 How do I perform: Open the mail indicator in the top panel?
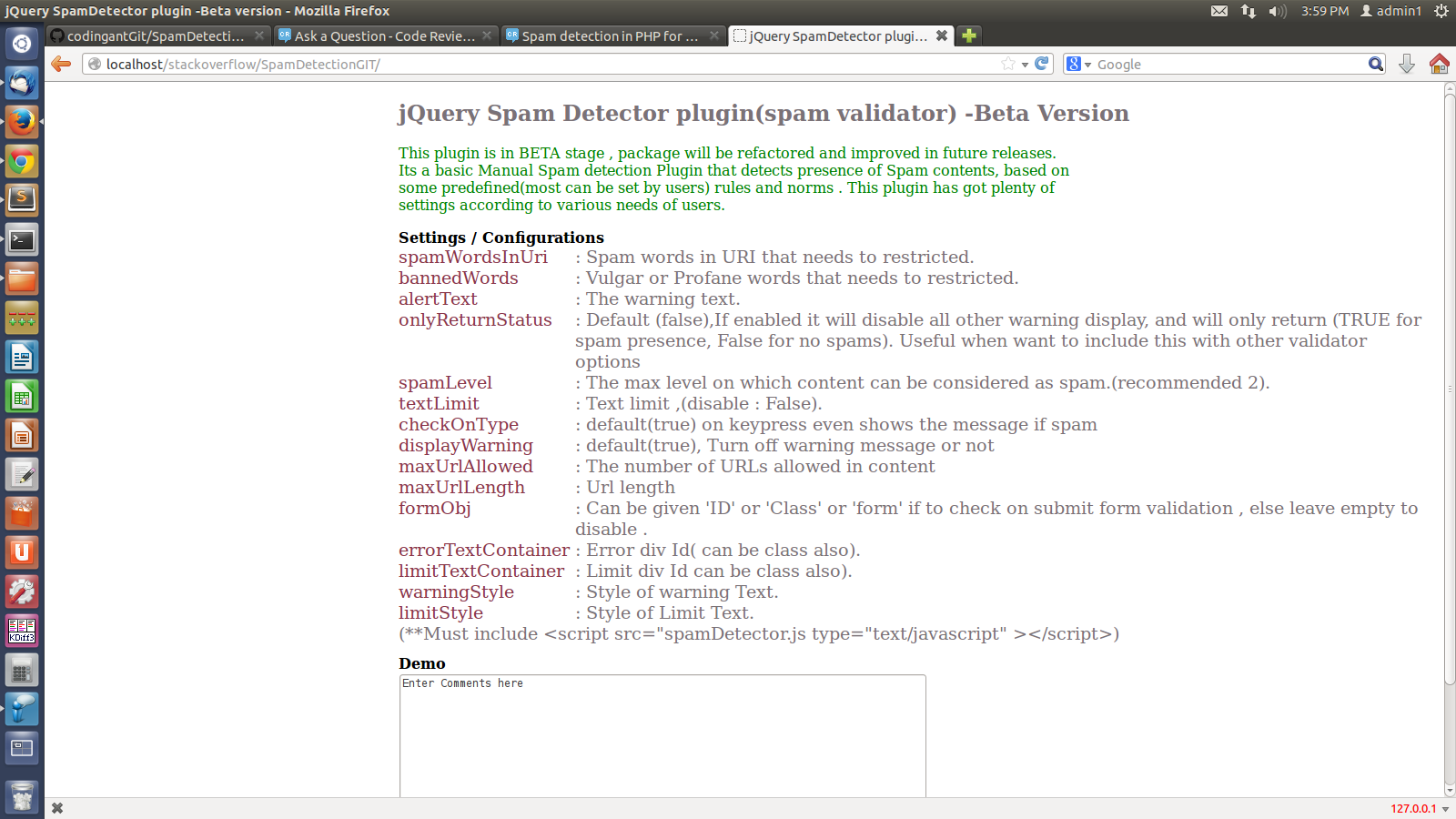point(1219,11)
